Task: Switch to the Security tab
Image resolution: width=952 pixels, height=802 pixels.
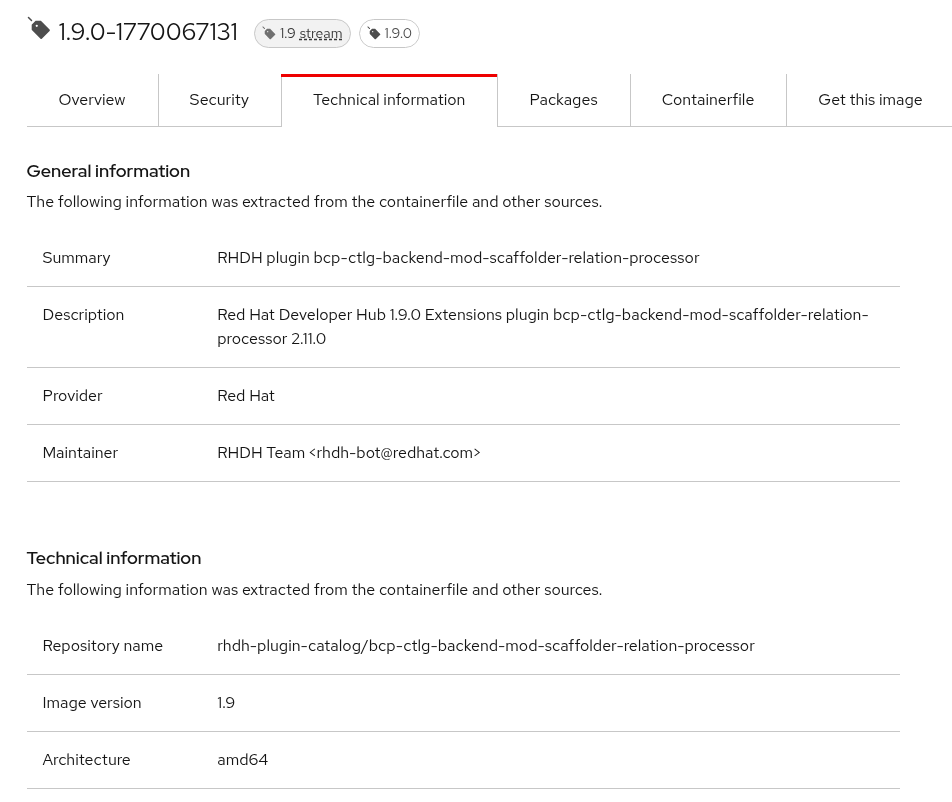Action: tap(219, 100)
